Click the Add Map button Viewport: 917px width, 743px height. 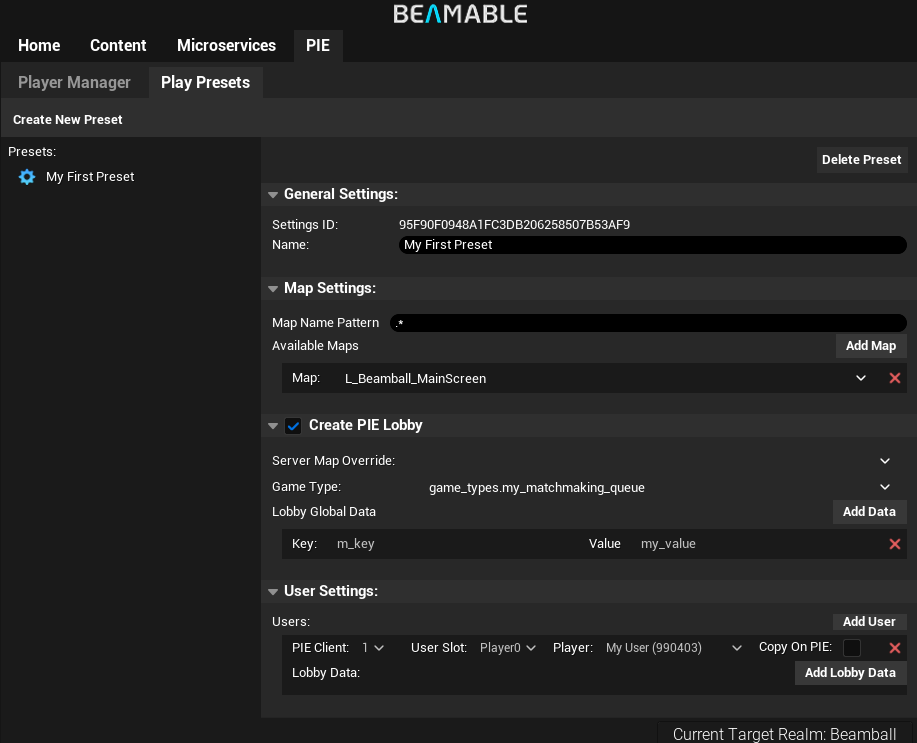coord(870,346)
